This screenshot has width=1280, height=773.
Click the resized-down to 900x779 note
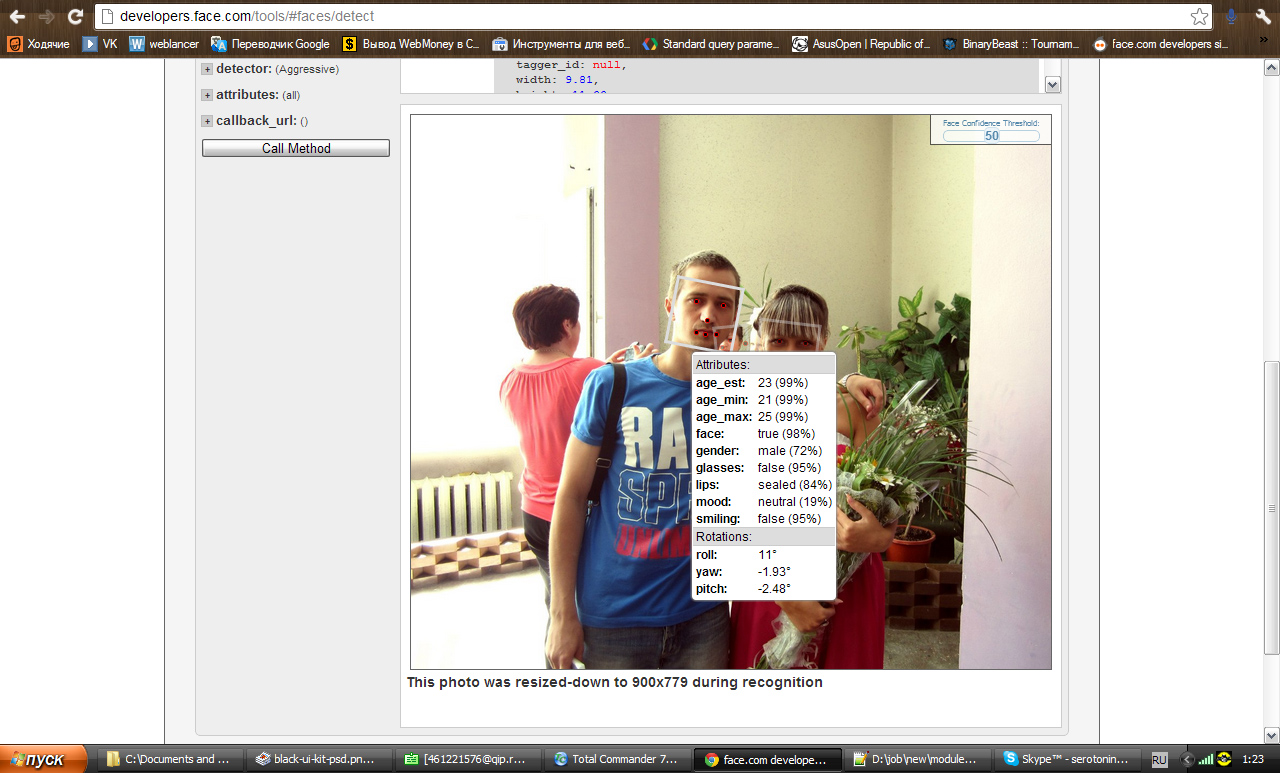(614, 682)
